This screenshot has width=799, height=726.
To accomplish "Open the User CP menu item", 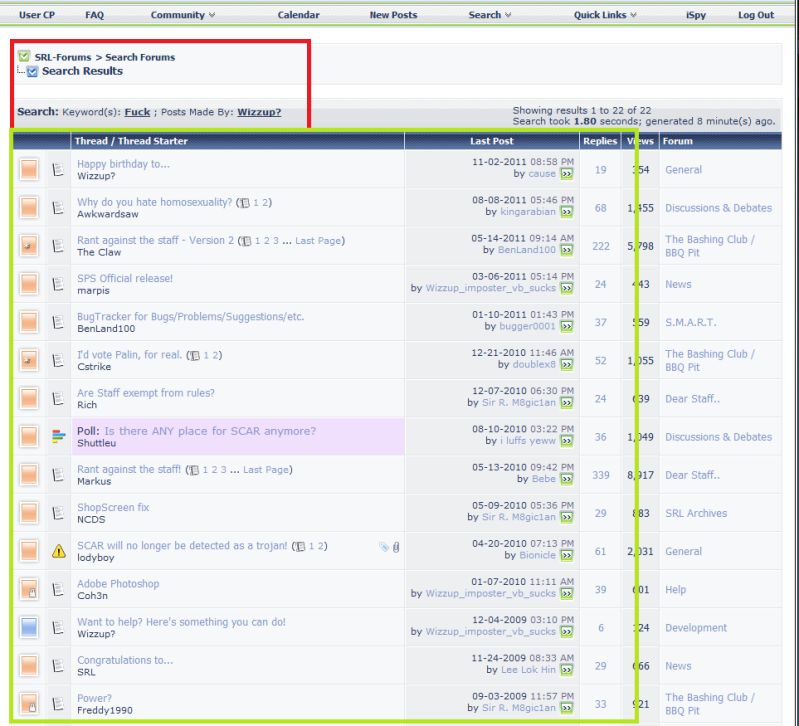I will 37,15.
